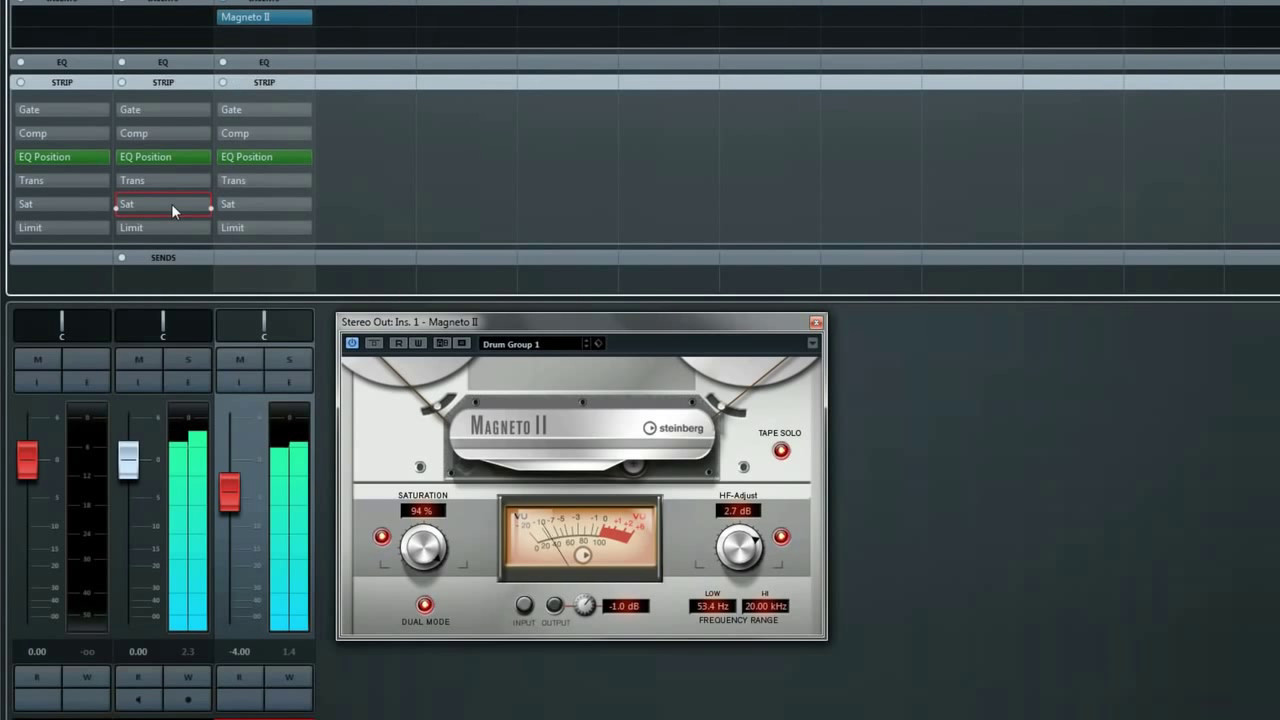Viewport: 1280px width, 720px height.
Task: Toggle the monitor speaker button on second channel
Action: coord(139,700)
